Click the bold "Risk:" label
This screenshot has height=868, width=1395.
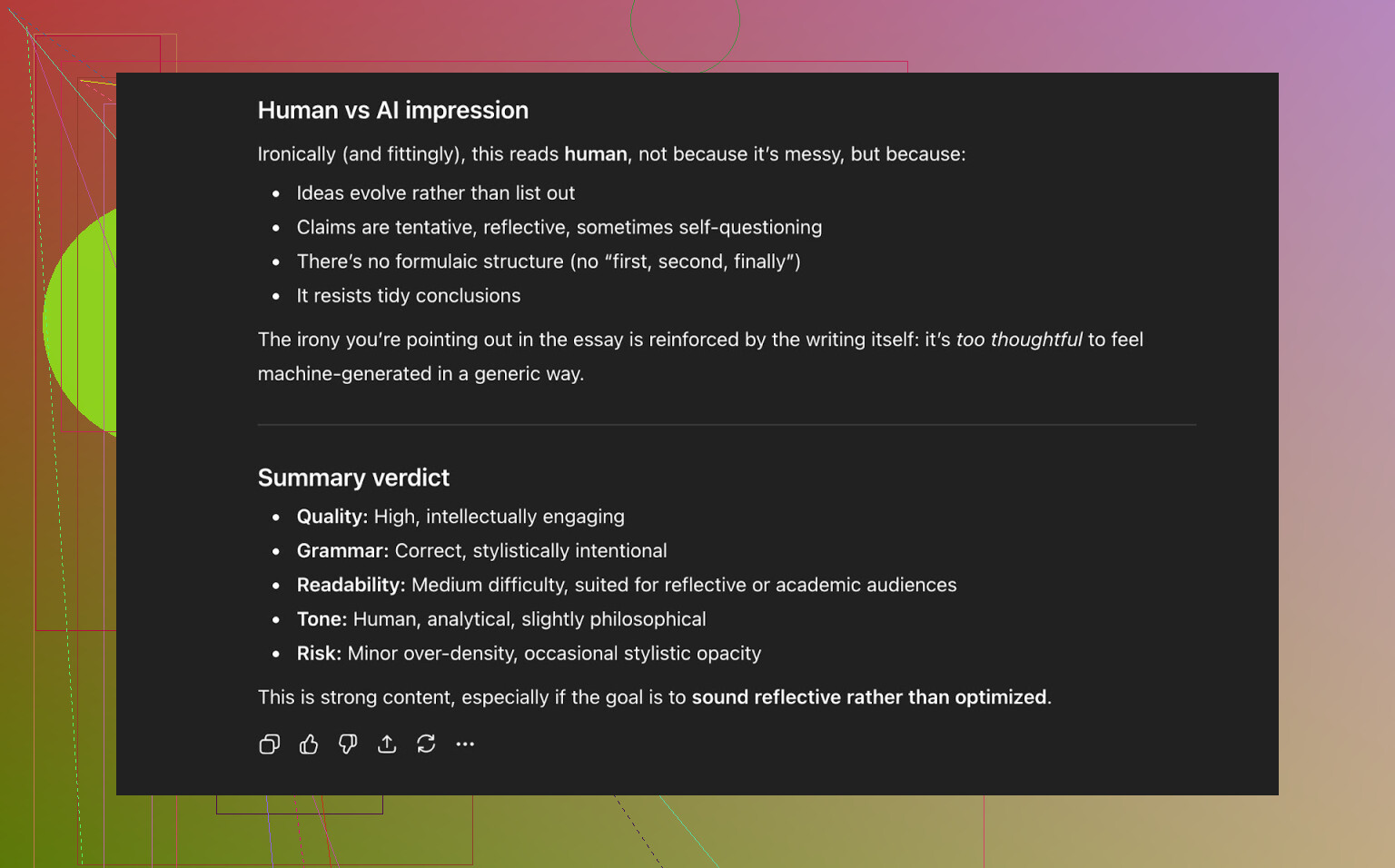pyautogui.click(x=319, y=654)
